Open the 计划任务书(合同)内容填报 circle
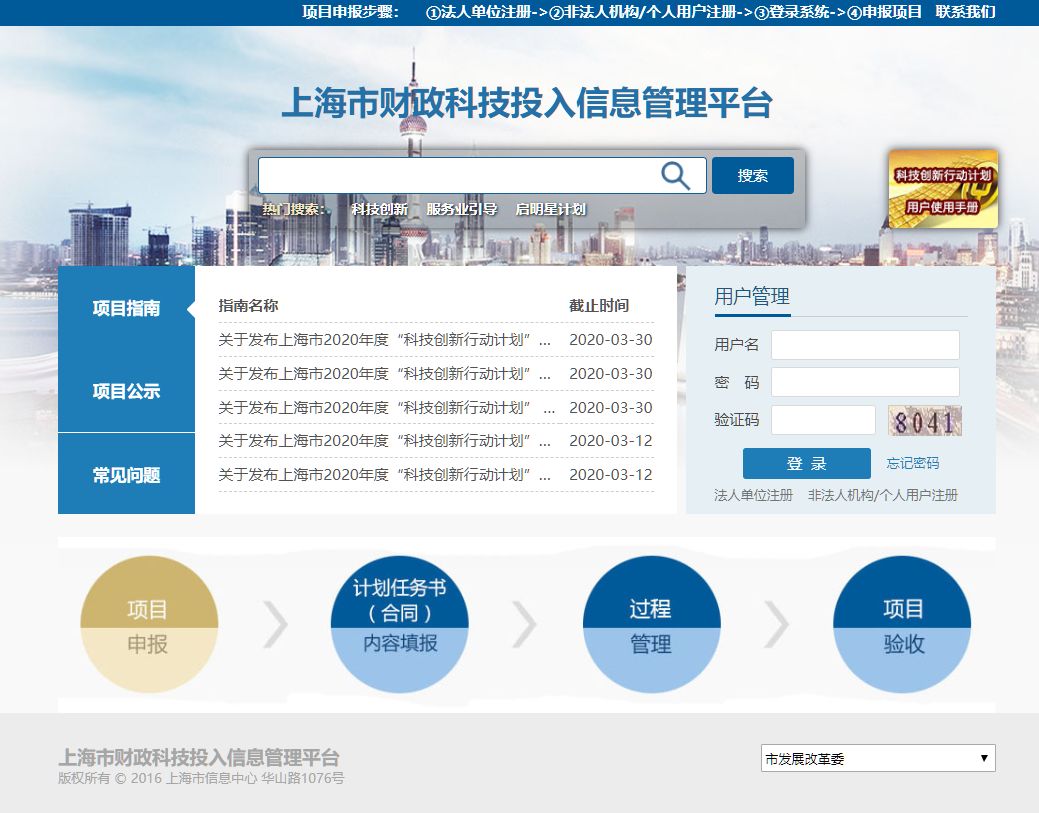1039x813 pixels. (400, 624)
